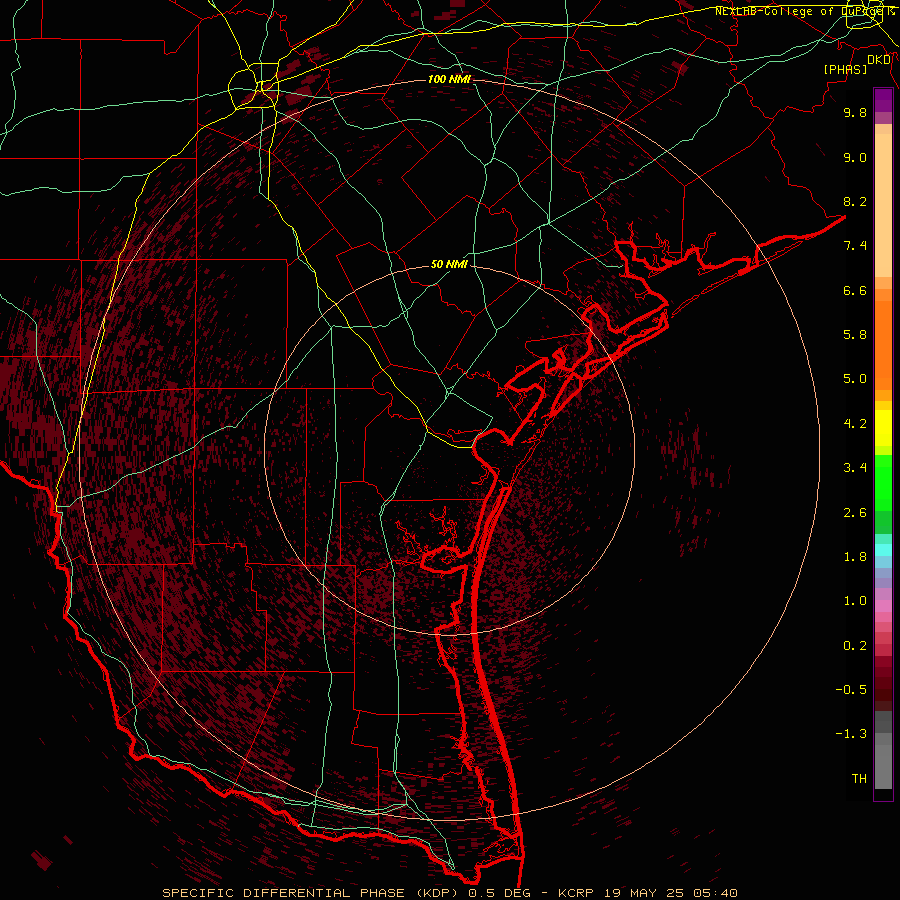Click the 2.6 value on the color scale
The image size is (900, 900).
[855, 513]
